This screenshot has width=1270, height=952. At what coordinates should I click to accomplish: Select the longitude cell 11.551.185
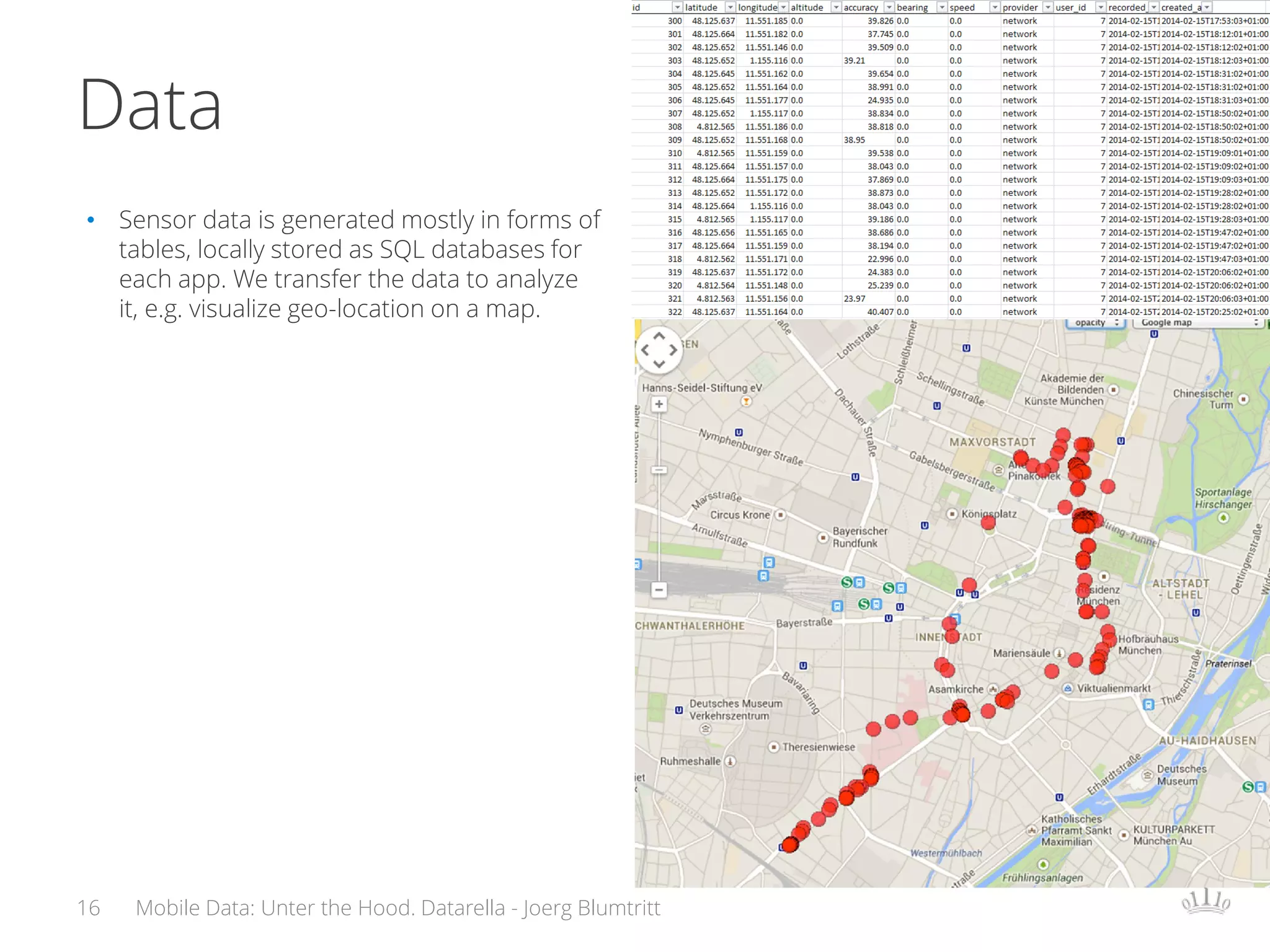pyautogui.click(x=763, y=21)
